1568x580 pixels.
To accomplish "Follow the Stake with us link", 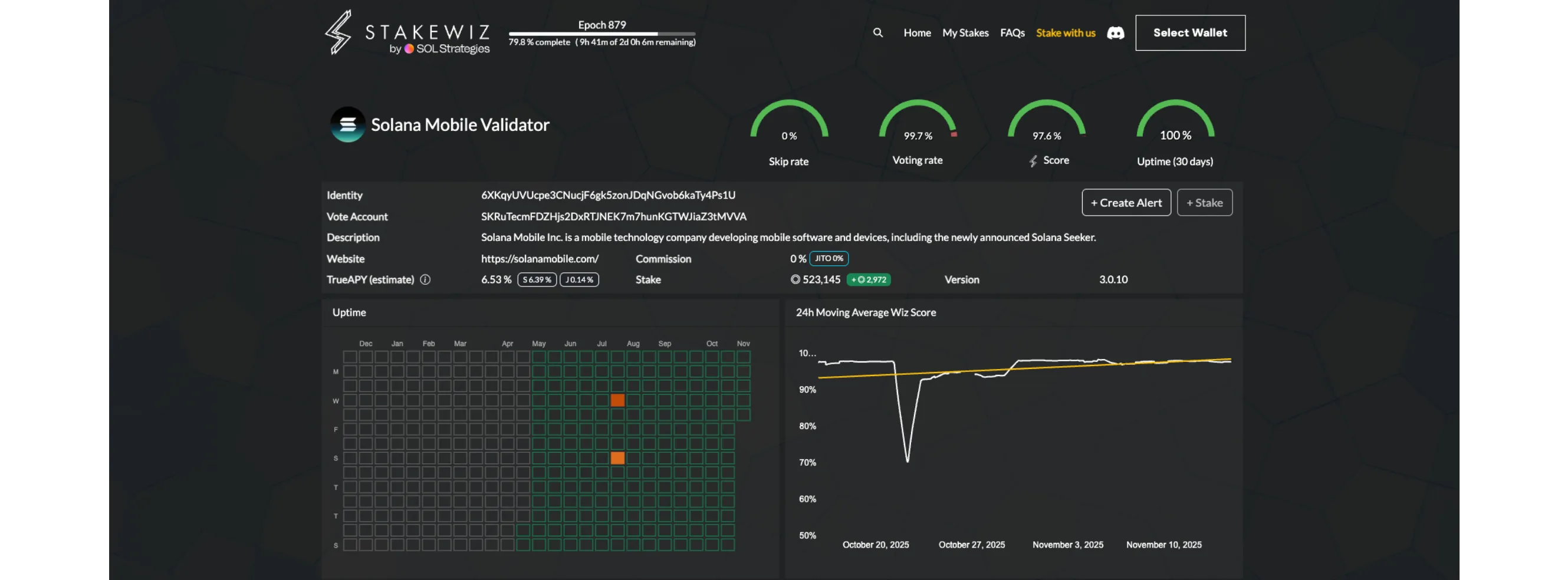I will tap(1065, 33).
